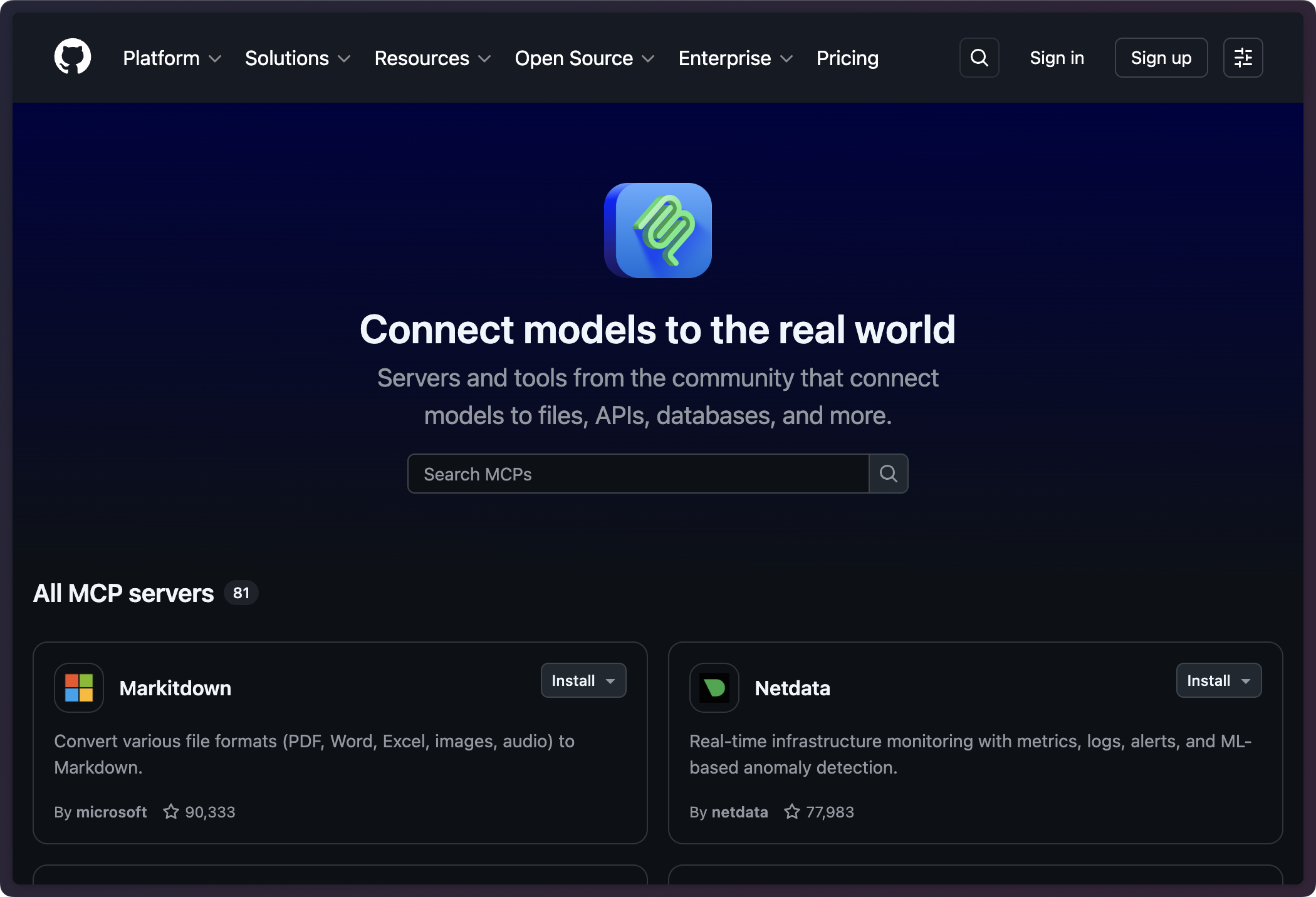The height and width of the screenshot is (897, 1316).
Task: Click the Markitdown description text
Action: click(x=315, y=754)
